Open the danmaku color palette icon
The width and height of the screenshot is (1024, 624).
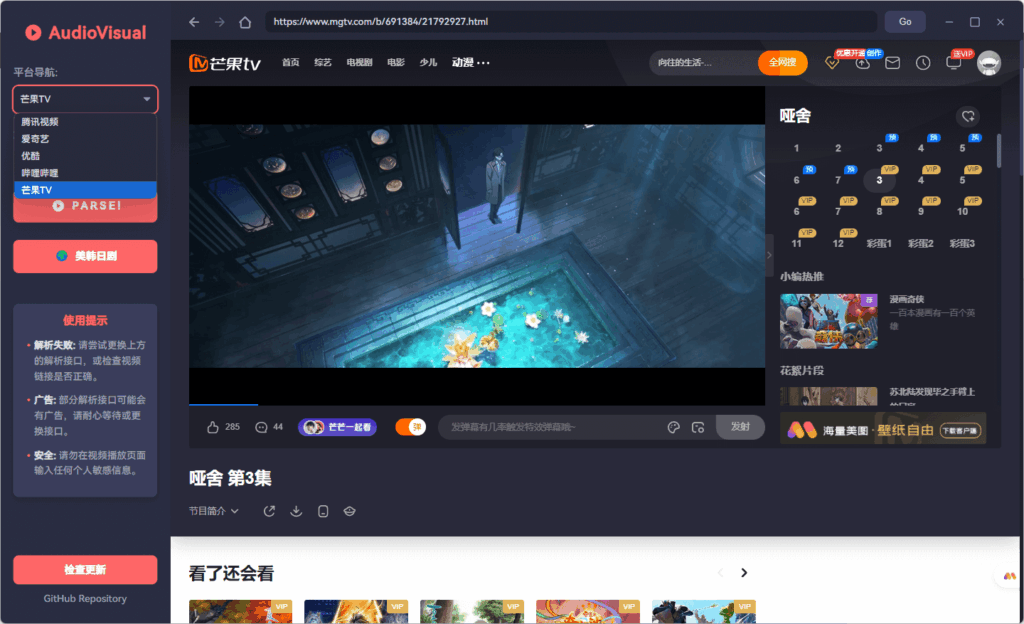[x=672, y=426]
